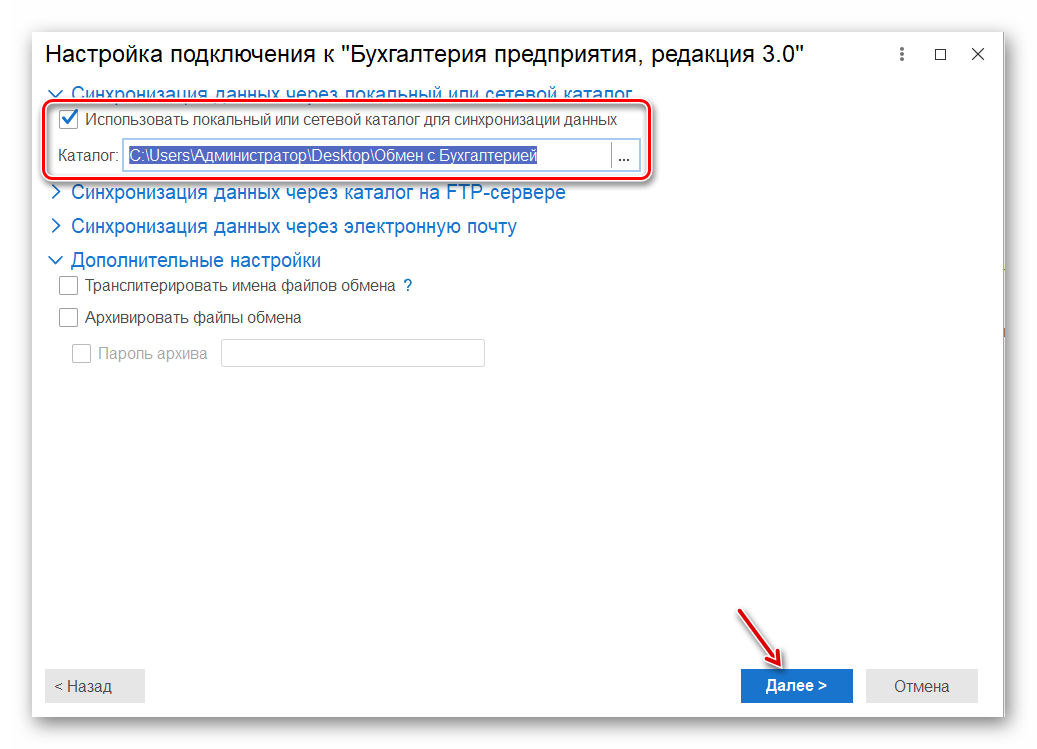This screenshot has width=1037, height=749.
Task: Expand the FTP server catalog sync section
Action: [x=56, y=192]
